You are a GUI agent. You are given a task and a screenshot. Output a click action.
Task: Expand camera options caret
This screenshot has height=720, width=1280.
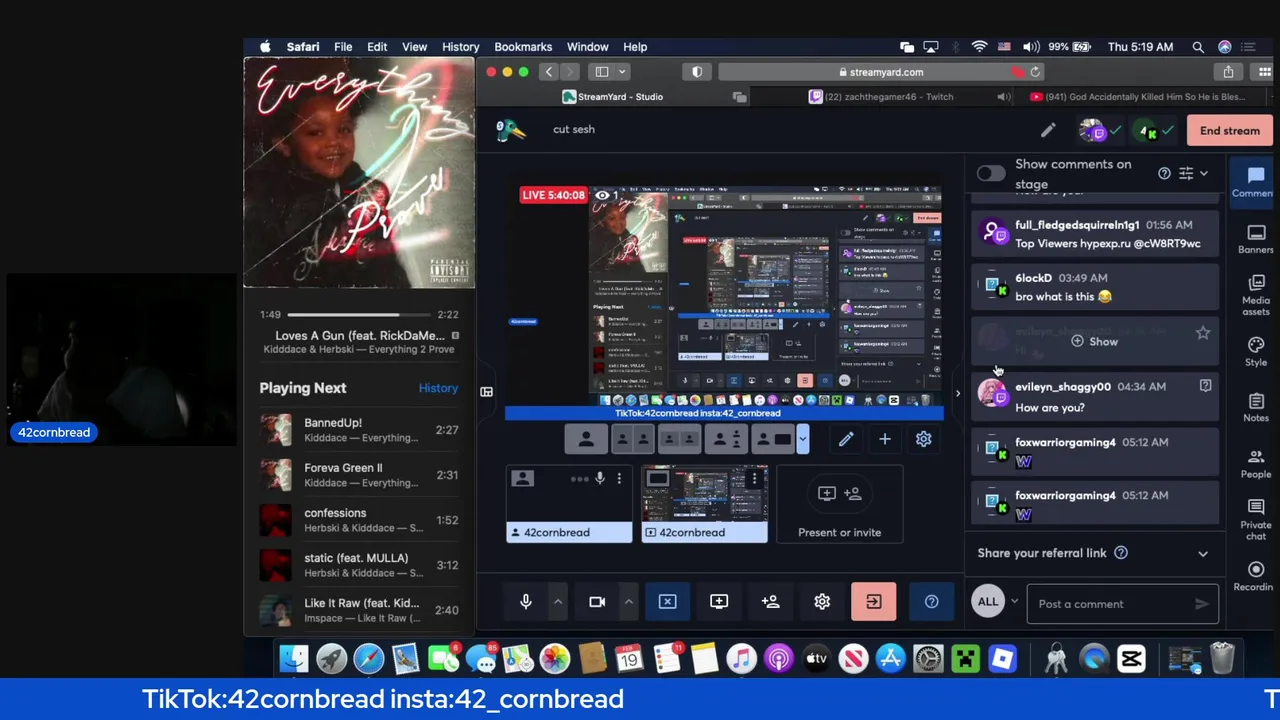pos(628,601)
